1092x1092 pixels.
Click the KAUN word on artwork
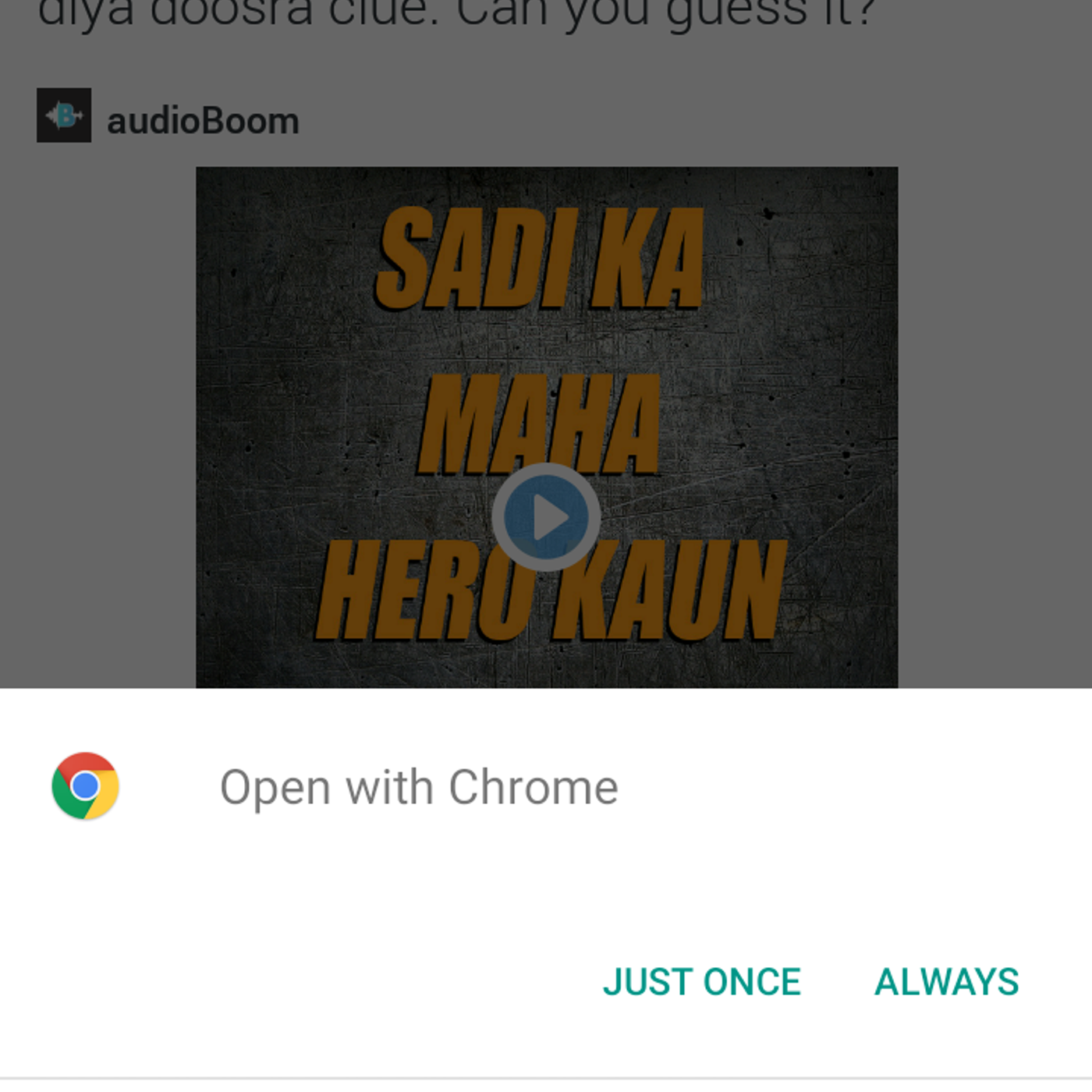[x=669, y=590]
